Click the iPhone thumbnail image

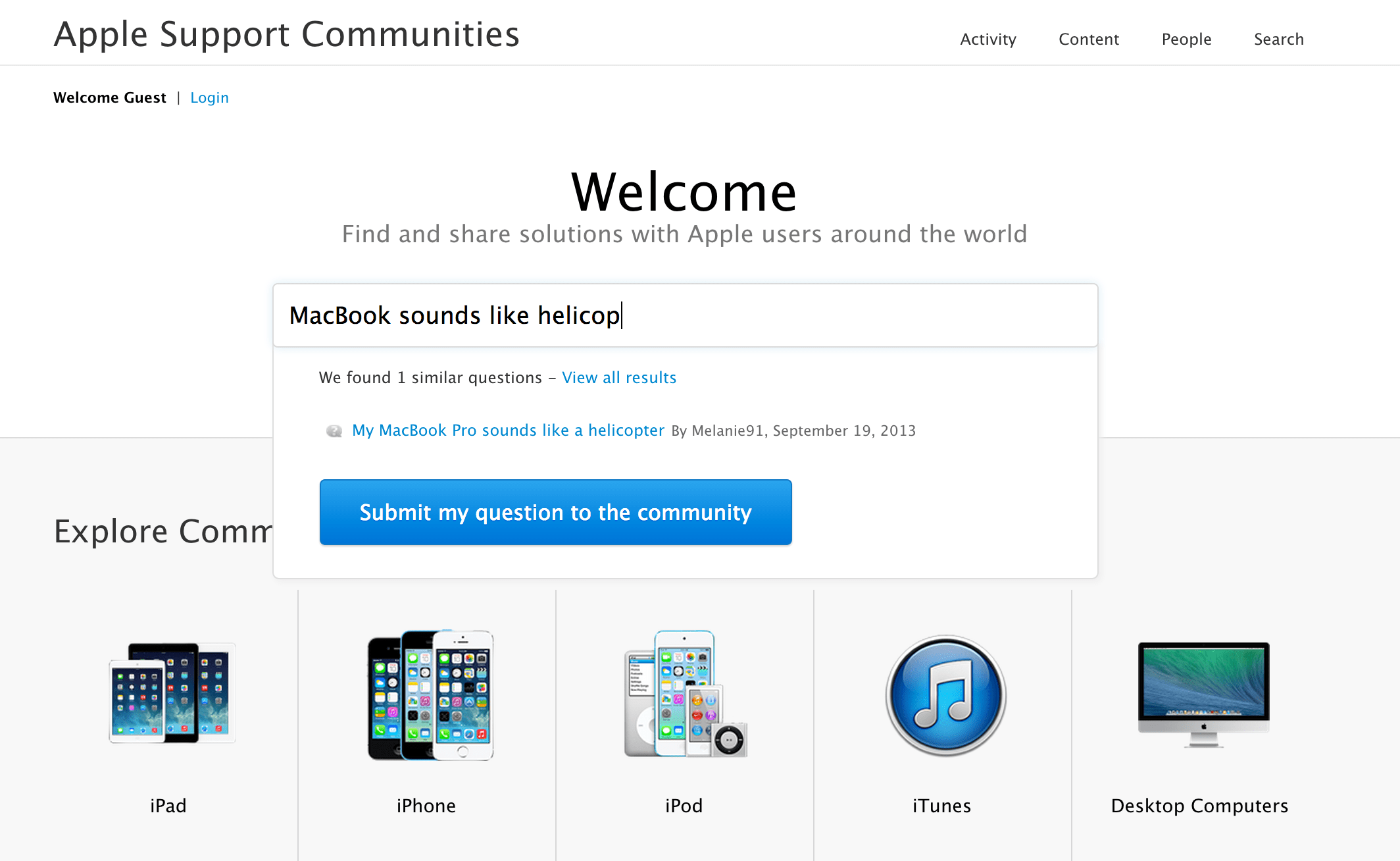[x=428, y=698]
